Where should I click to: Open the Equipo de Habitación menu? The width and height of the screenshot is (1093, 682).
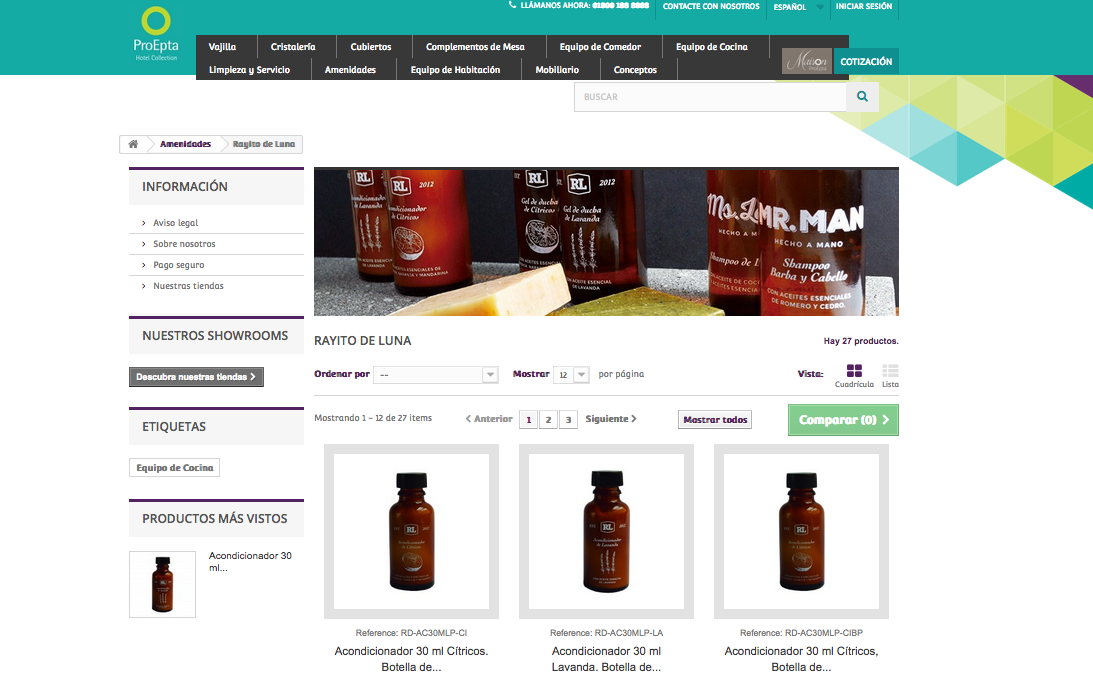[455, 70]
